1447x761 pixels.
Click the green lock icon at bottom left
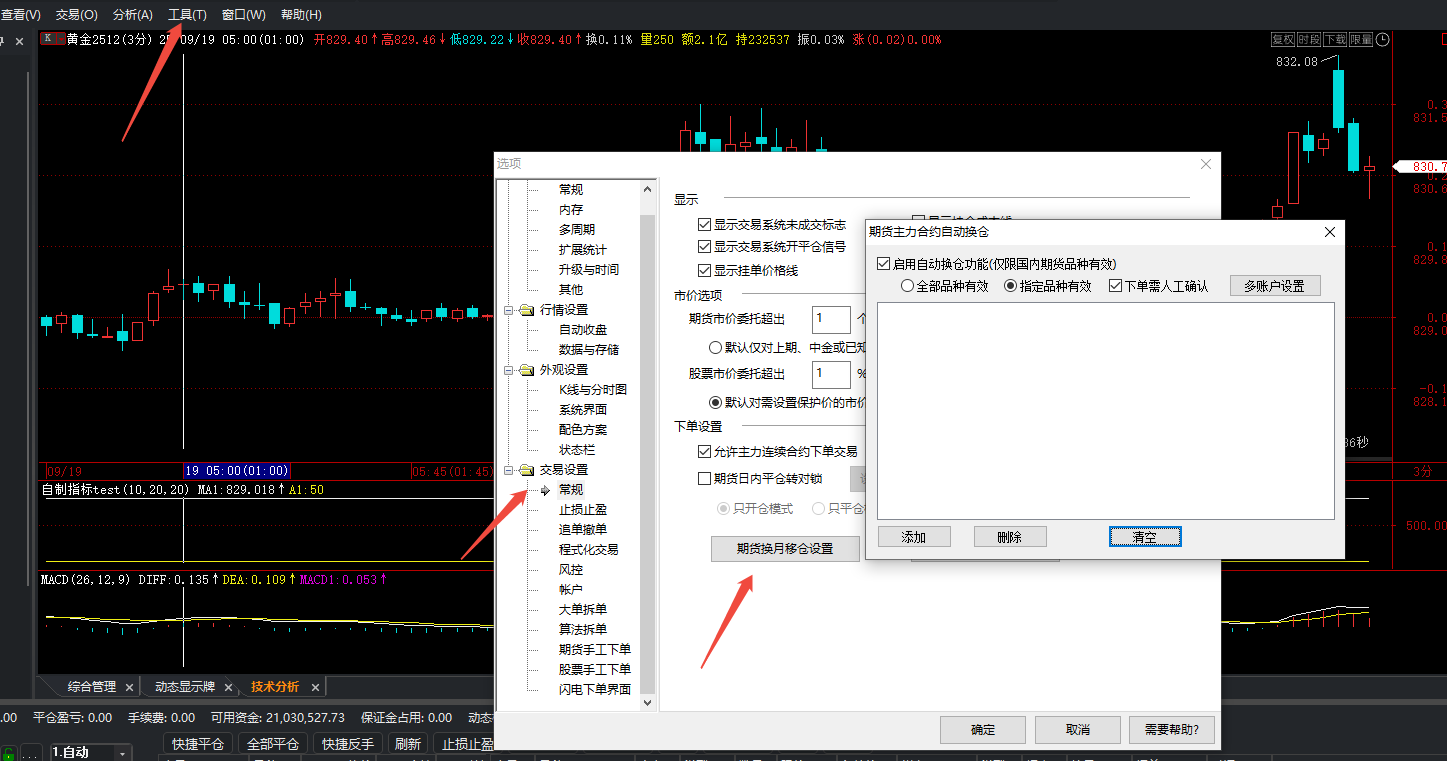[9, 753]
